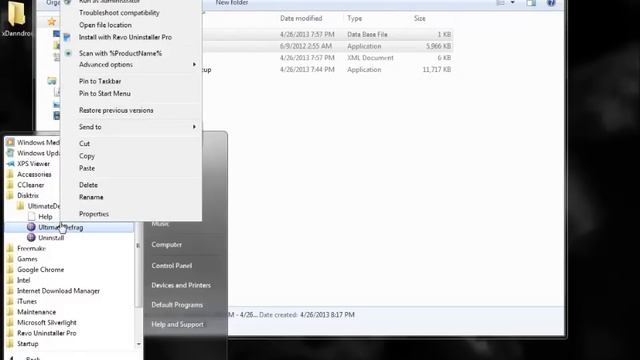Open Control Panel from Start menu

[171, 265]
